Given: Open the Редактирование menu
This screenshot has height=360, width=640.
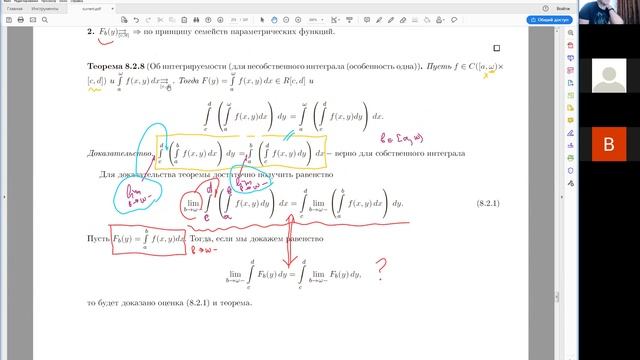Looking at the screenshot, I should click(26, 1).
